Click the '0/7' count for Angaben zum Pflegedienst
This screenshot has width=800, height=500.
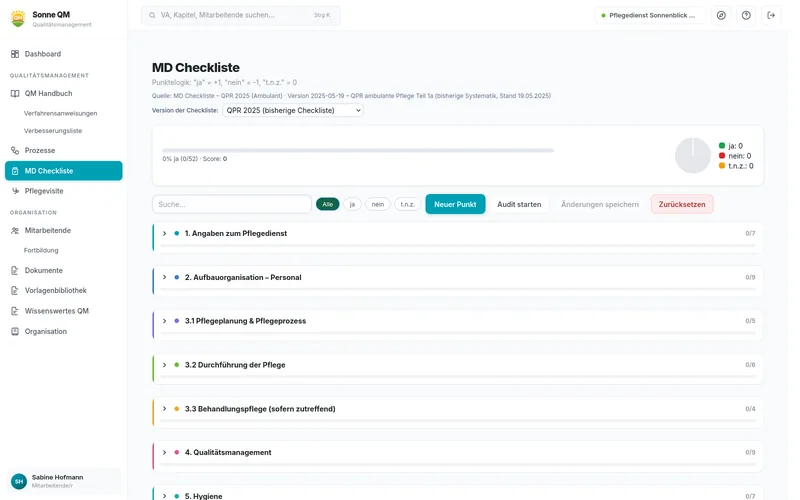tap(750, 233)
